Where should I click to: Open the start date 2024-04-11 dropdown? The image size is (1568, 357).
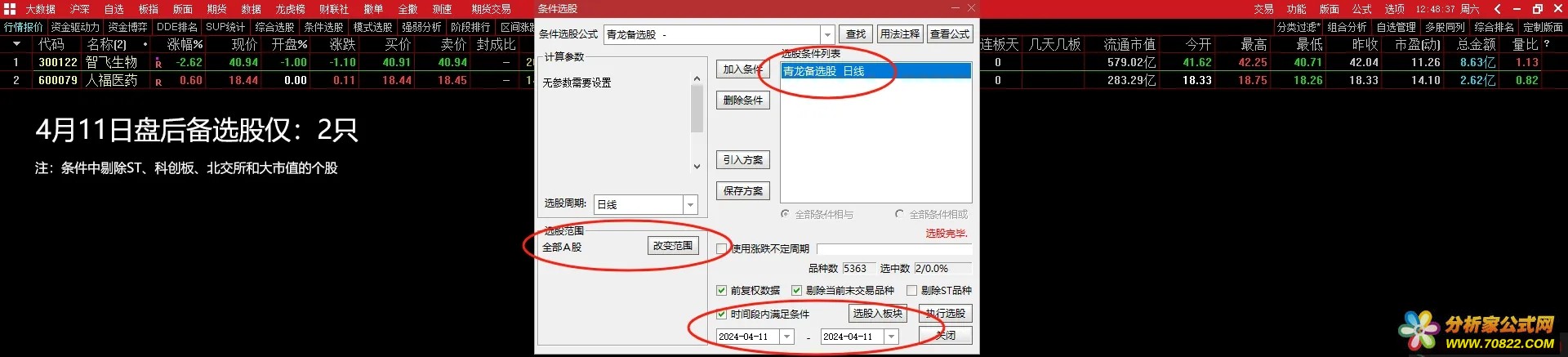pos(787,337)
